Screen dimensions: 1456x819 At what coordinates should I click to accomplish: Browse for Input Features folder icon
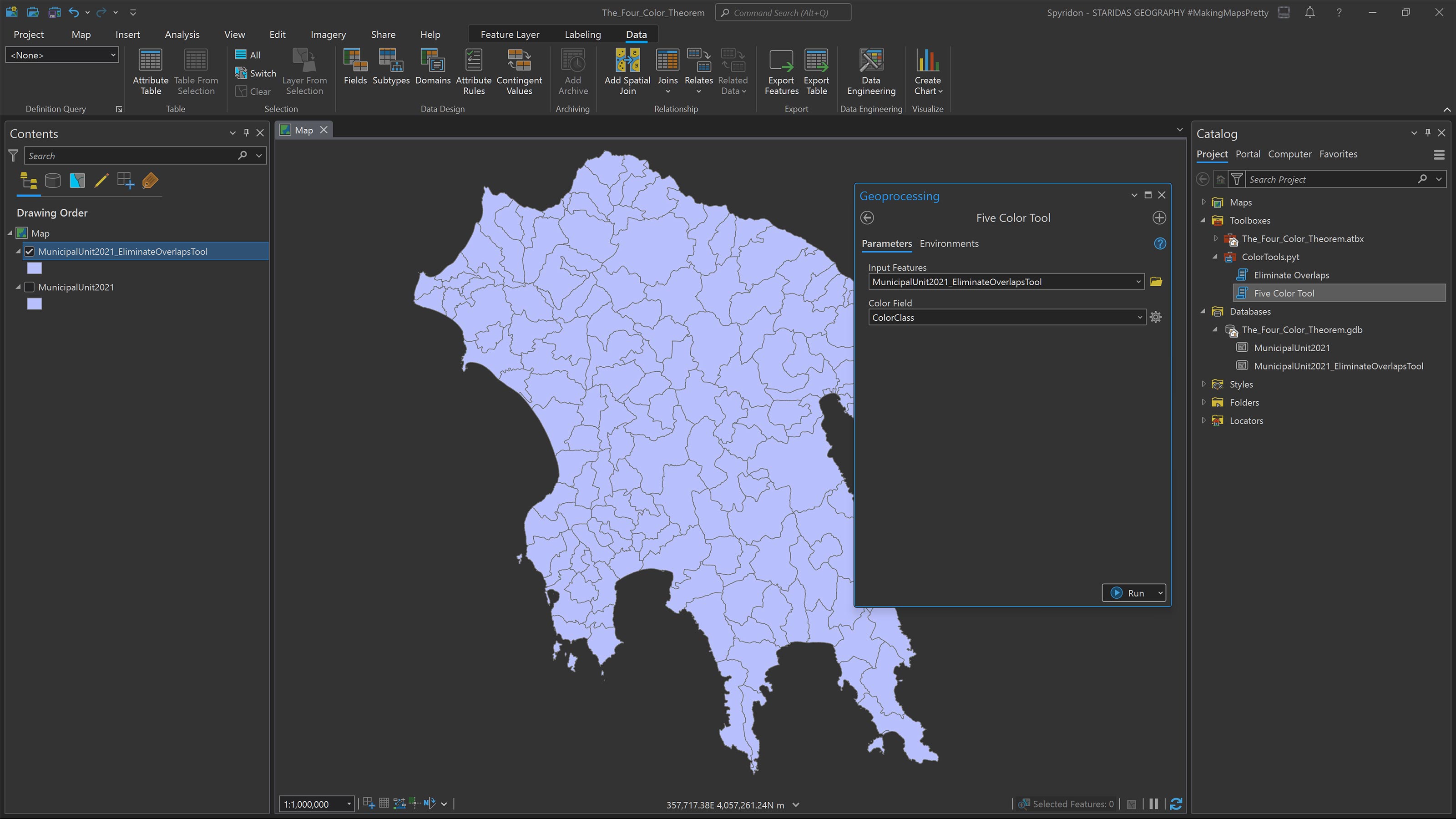coord(1156,282)
